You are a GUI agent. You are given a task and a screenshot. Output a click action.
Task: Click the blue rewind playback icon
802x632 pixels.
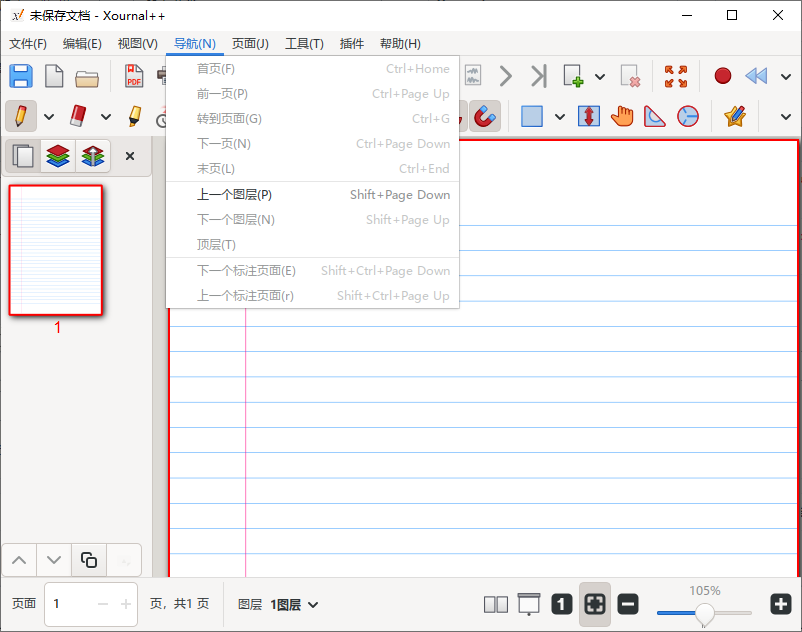pos(756,76)
